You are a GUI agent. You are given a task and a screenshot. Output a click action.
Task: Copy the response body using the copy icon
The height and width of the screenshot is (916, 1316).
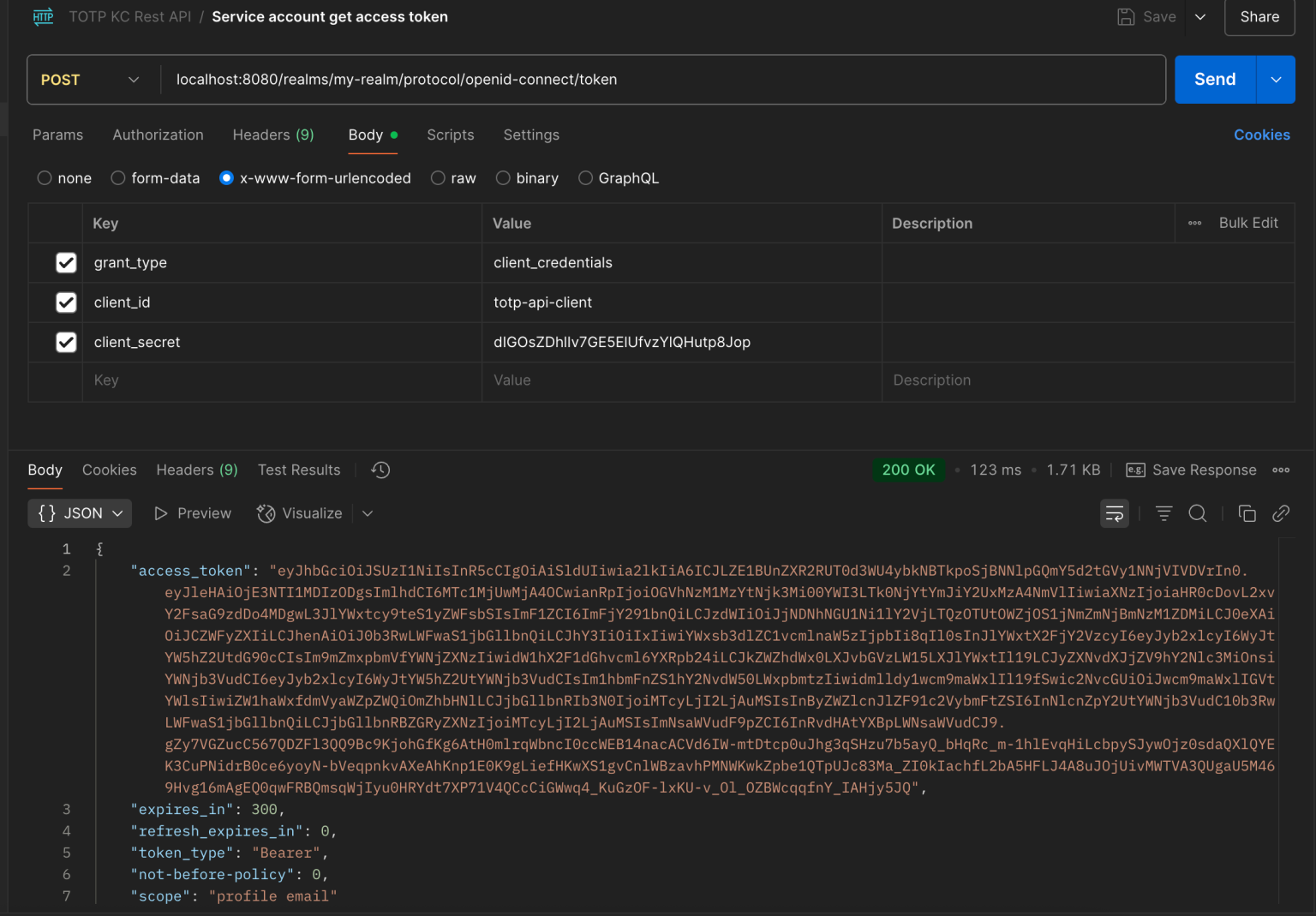(x=1247, y=512)
